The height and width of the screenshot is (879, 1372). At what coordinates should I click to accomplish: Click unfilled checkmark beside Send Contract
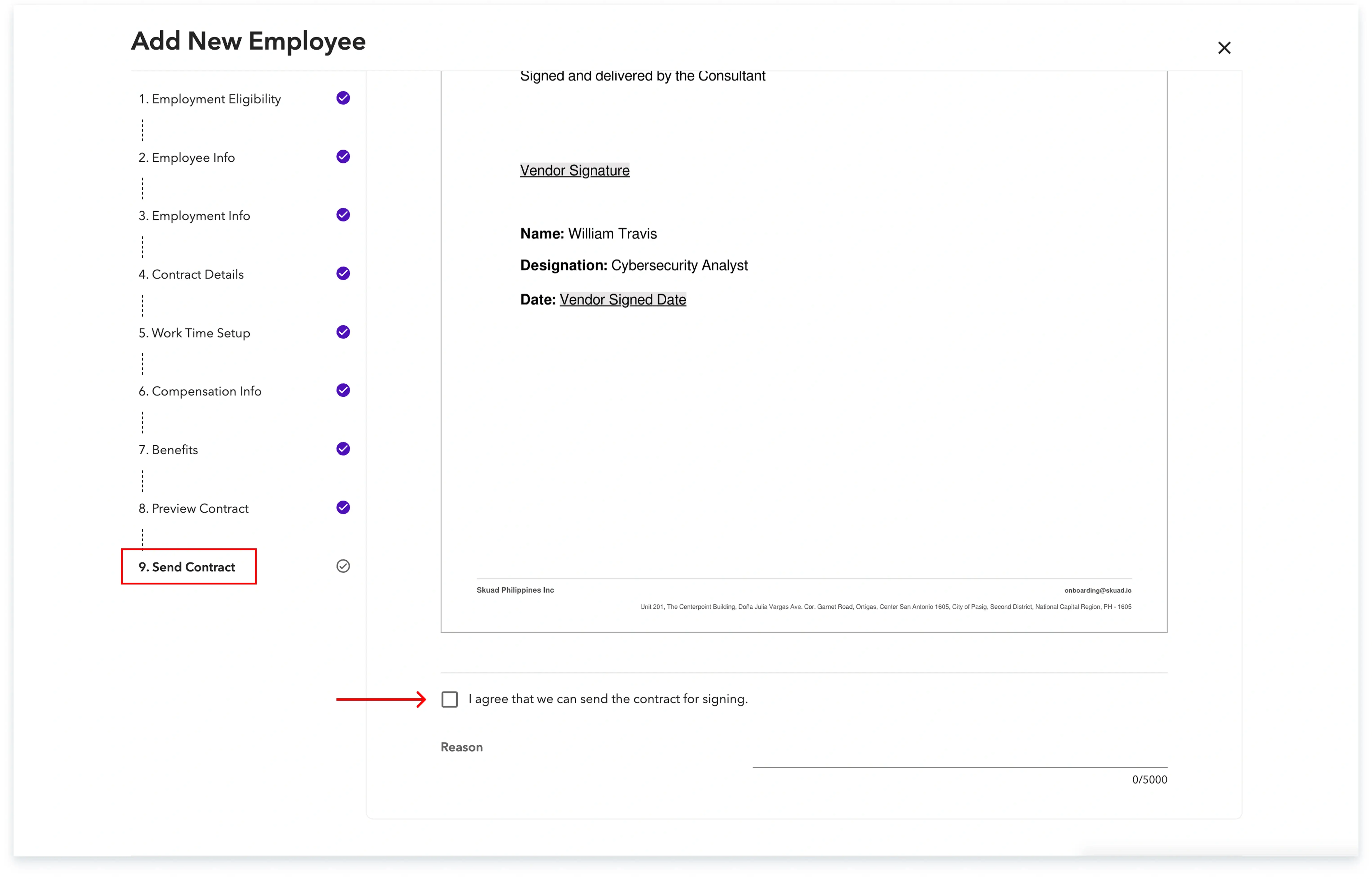[343, 566]
